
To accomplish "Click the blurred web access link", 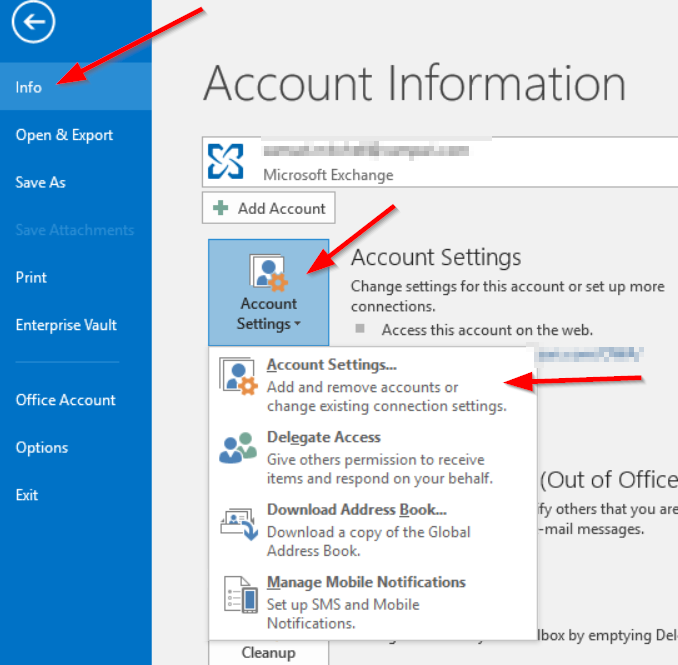I will click(x=589, y=354).
